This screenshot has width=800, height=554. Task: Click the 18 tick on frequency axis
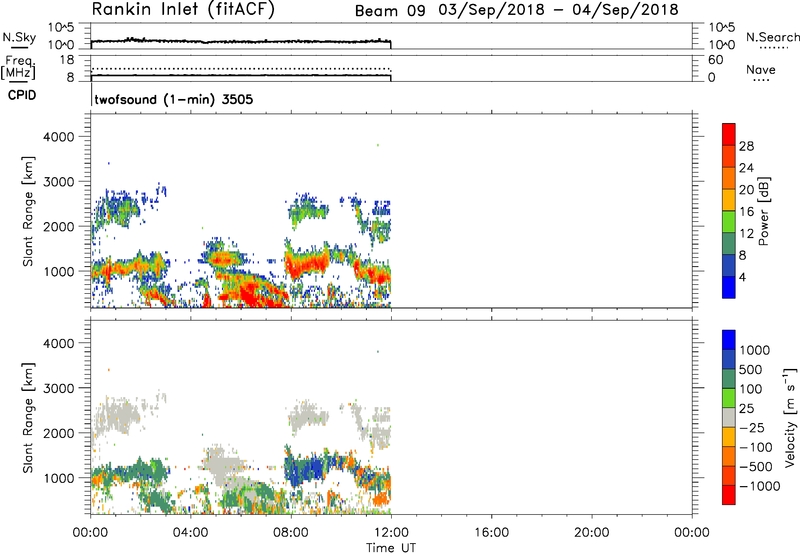coord(67,60)
